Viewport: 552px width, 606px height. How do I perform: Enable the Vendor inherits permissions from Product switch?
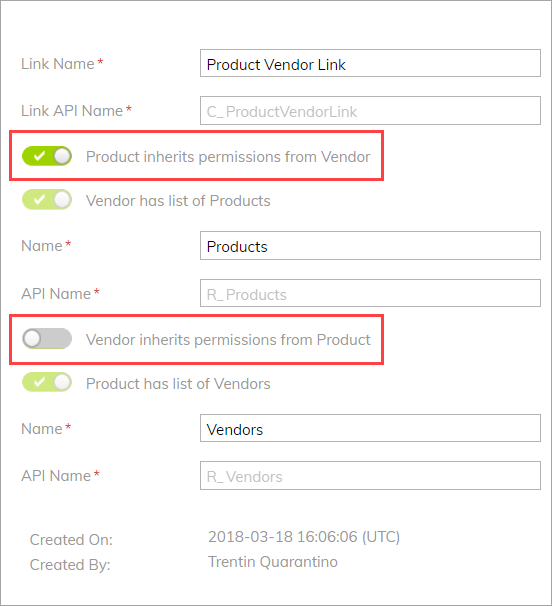[47, 339]
